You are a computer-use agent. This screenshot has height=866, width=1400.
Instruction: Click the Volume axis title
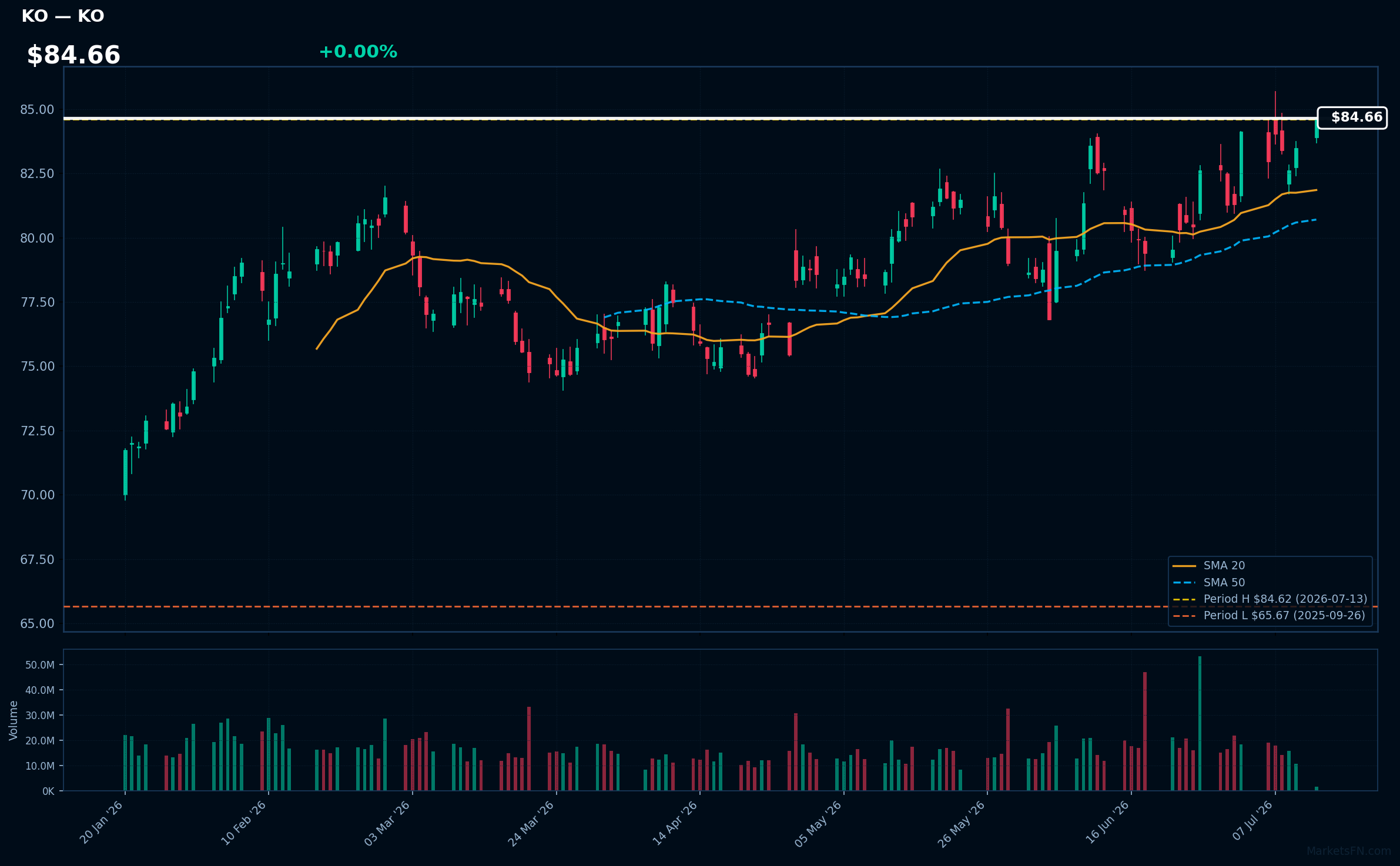pos(13,720)
